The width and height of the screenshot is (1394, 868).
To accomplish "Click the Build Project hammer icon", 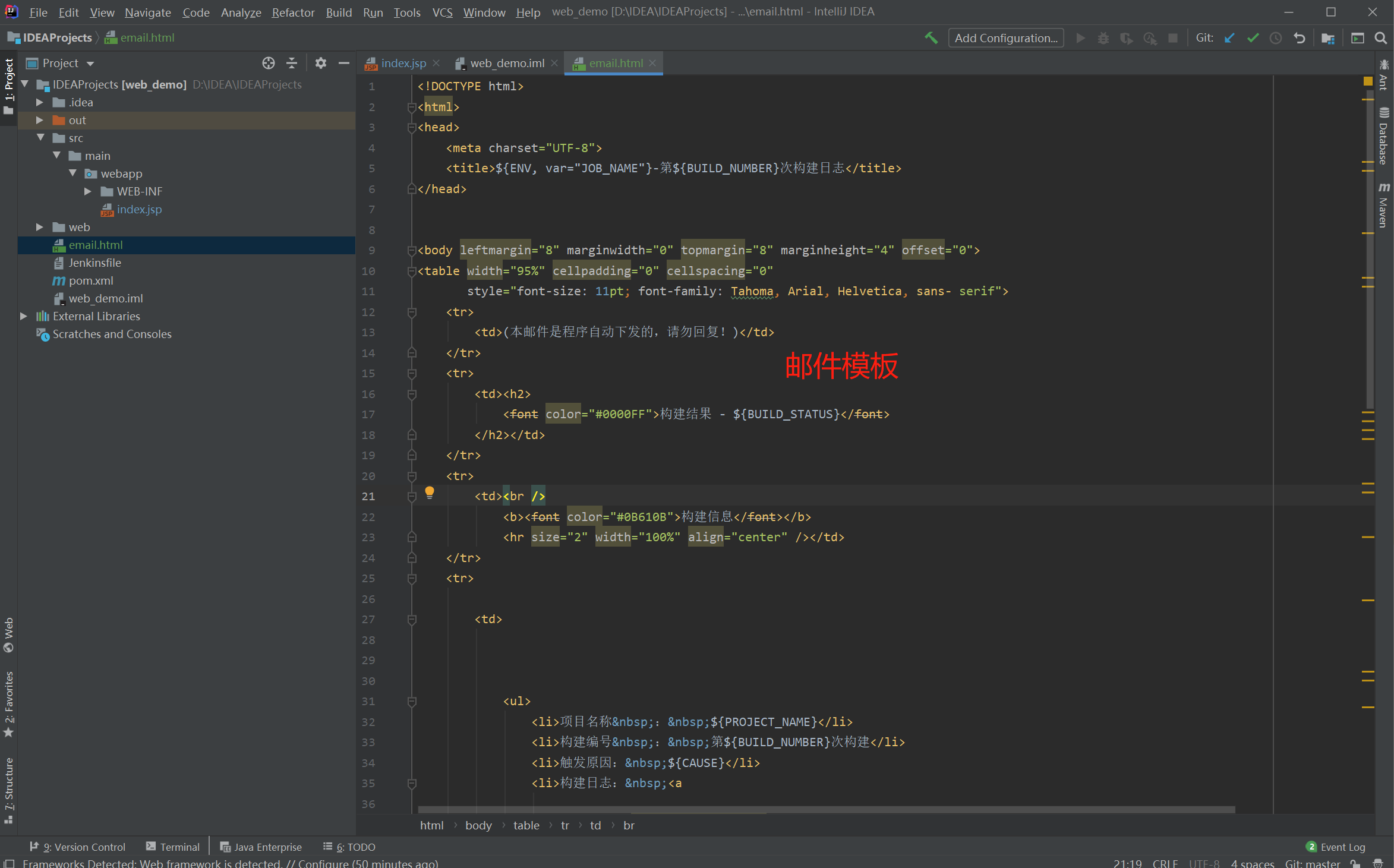I will point(931,38).
